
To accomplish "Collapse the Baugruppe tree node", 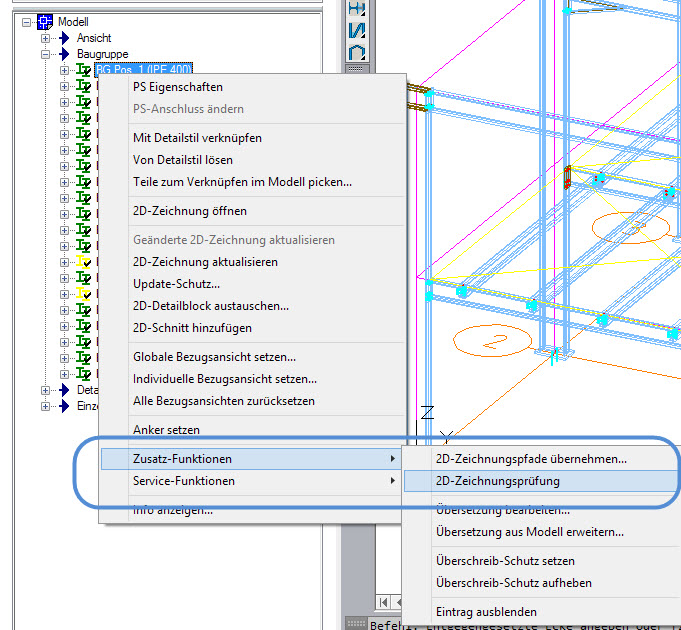I will click(46, 54).
